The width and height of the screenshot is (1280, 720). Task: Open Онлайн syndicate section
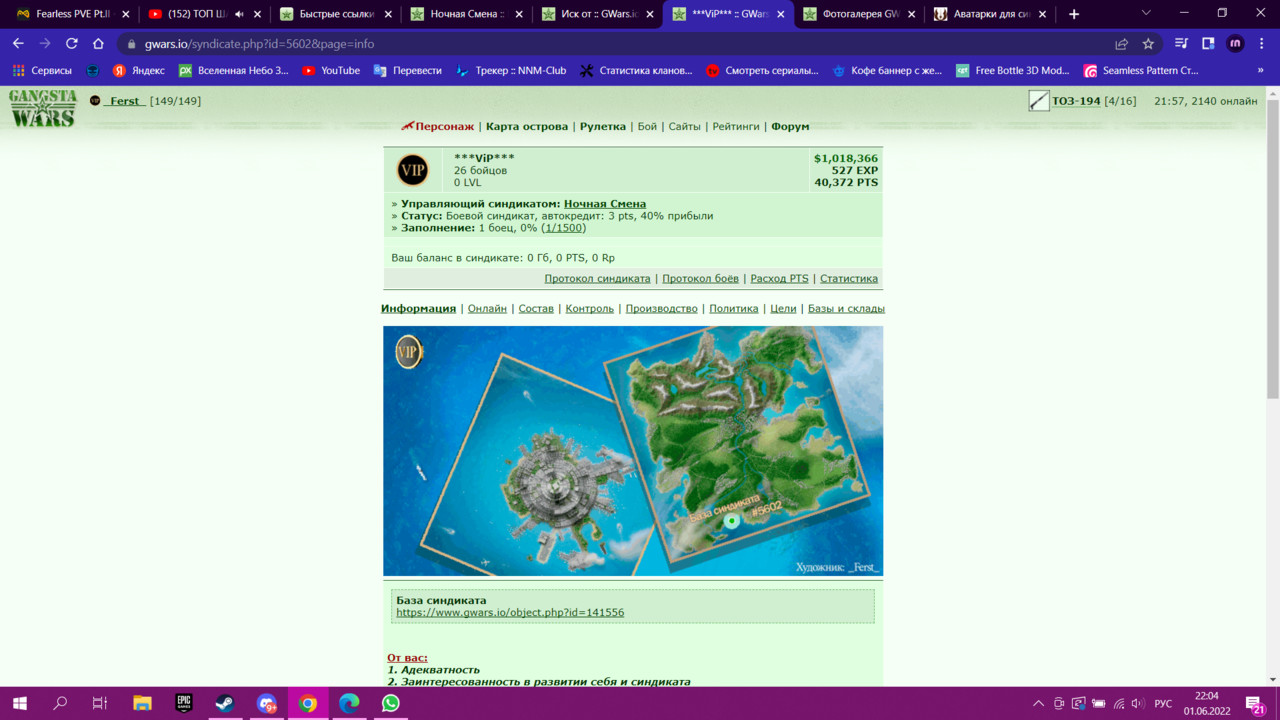point(487,308)
